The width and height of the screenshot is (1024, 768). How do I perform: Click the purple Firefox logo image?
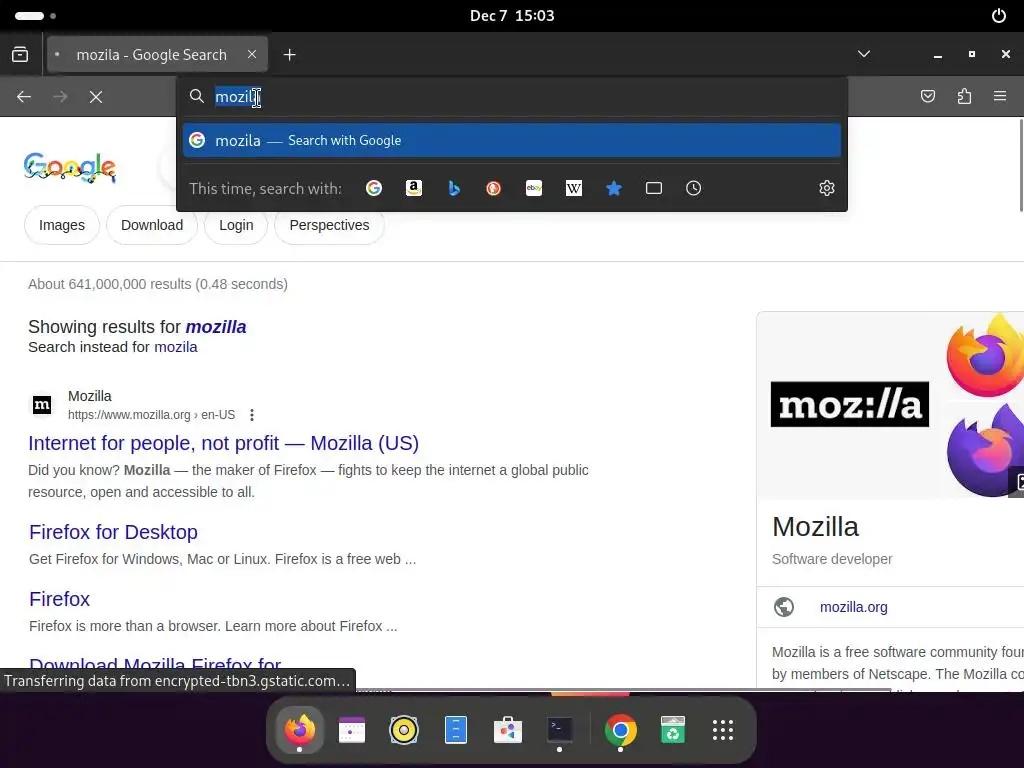pyautogui.click(x=985, y=451)
